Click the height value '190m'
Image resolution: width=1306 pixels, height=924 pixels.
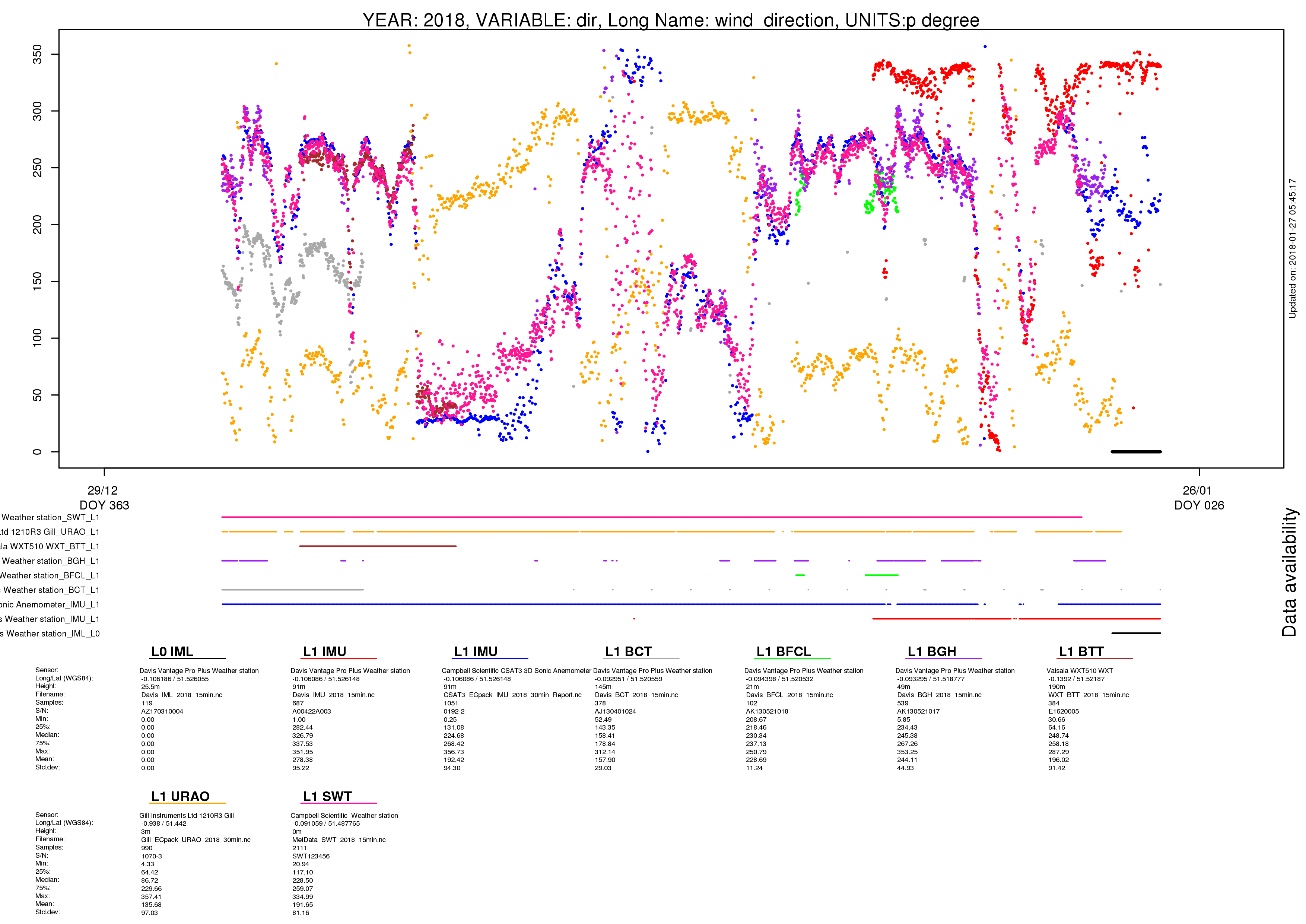coord(1056,687)
